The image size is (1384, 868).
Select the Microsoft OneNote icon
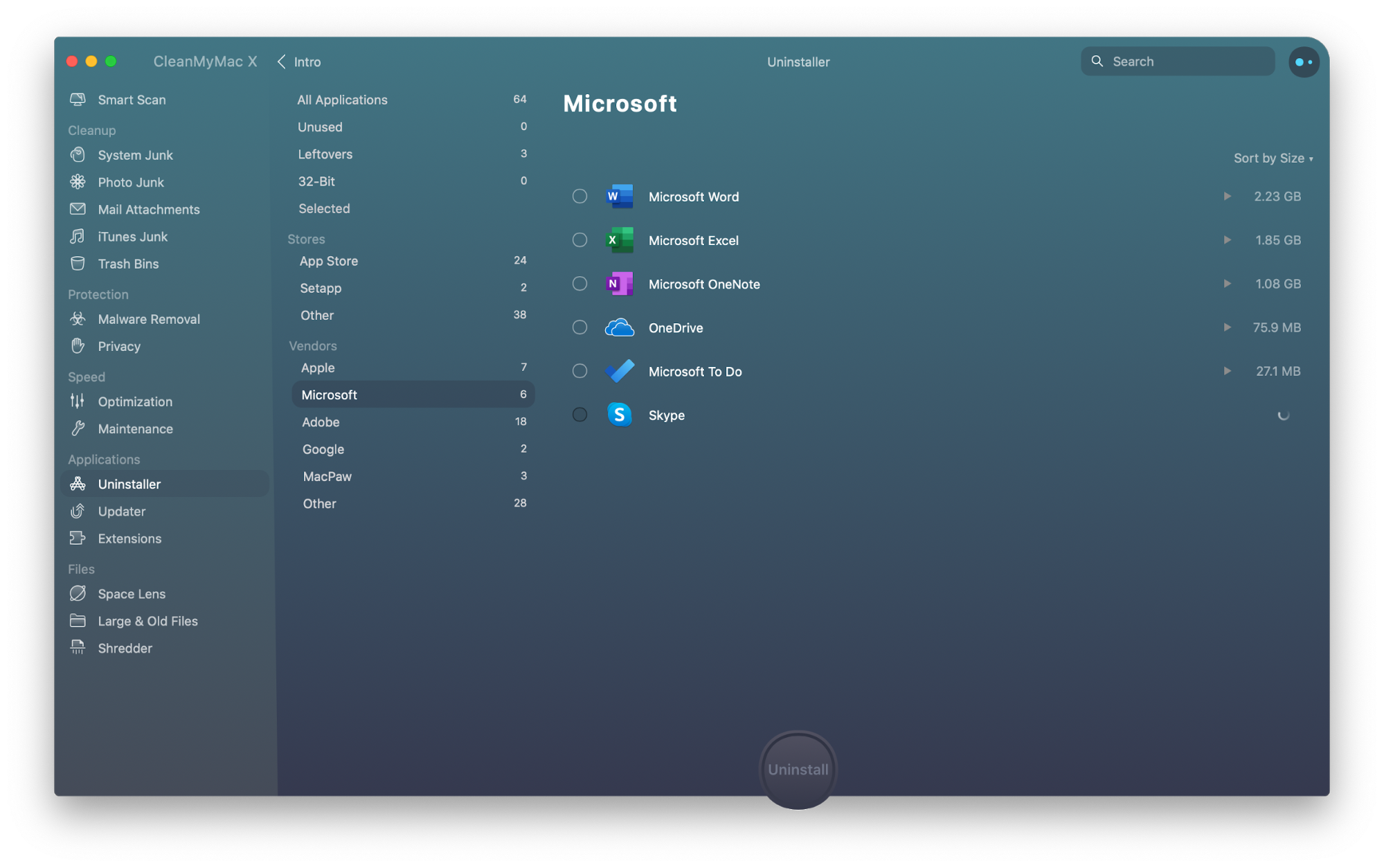tap(619, 283)
